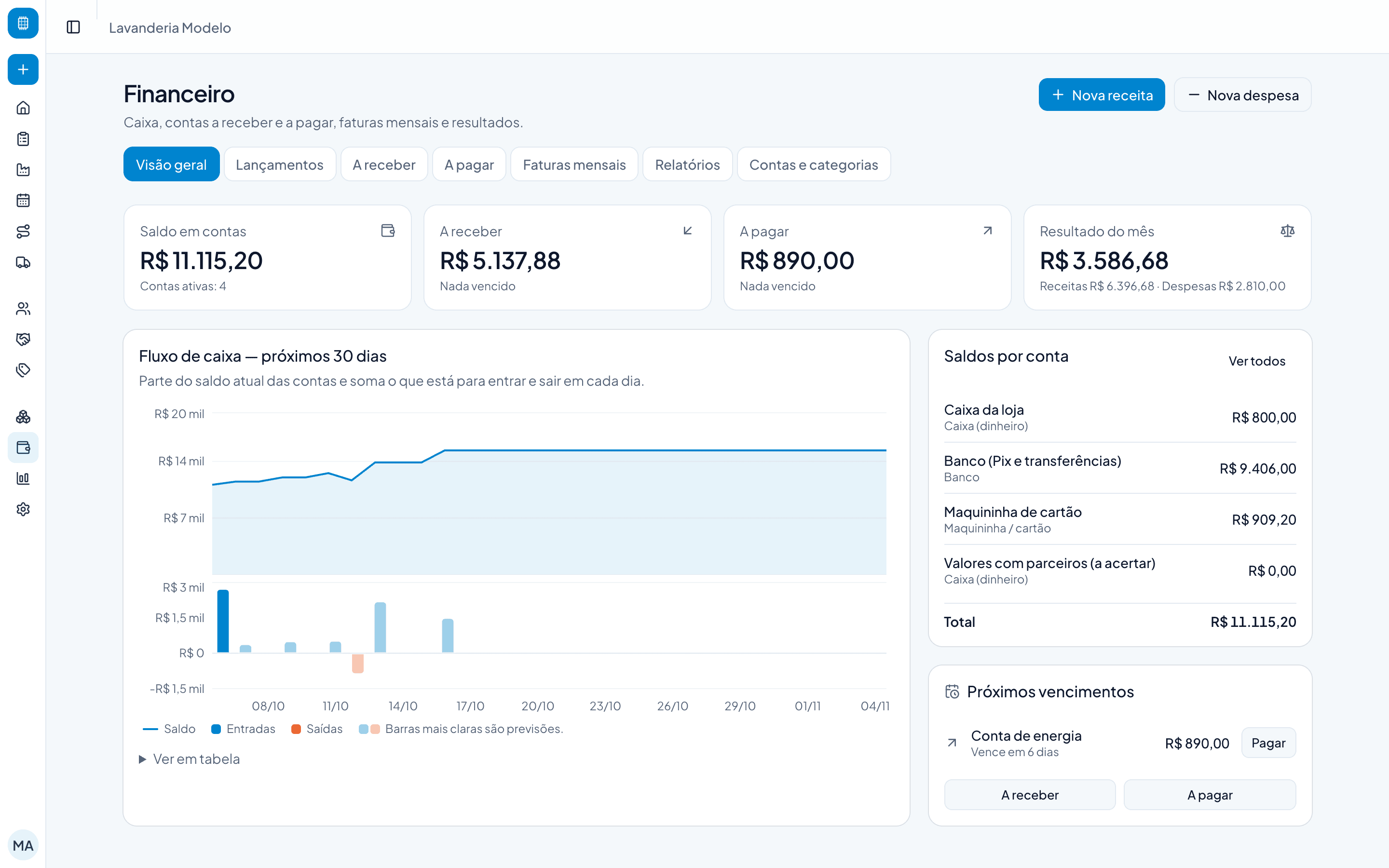Click Pagar for Conta de energia
This screenshot has height=868, width=1389.
(1268, 743)
